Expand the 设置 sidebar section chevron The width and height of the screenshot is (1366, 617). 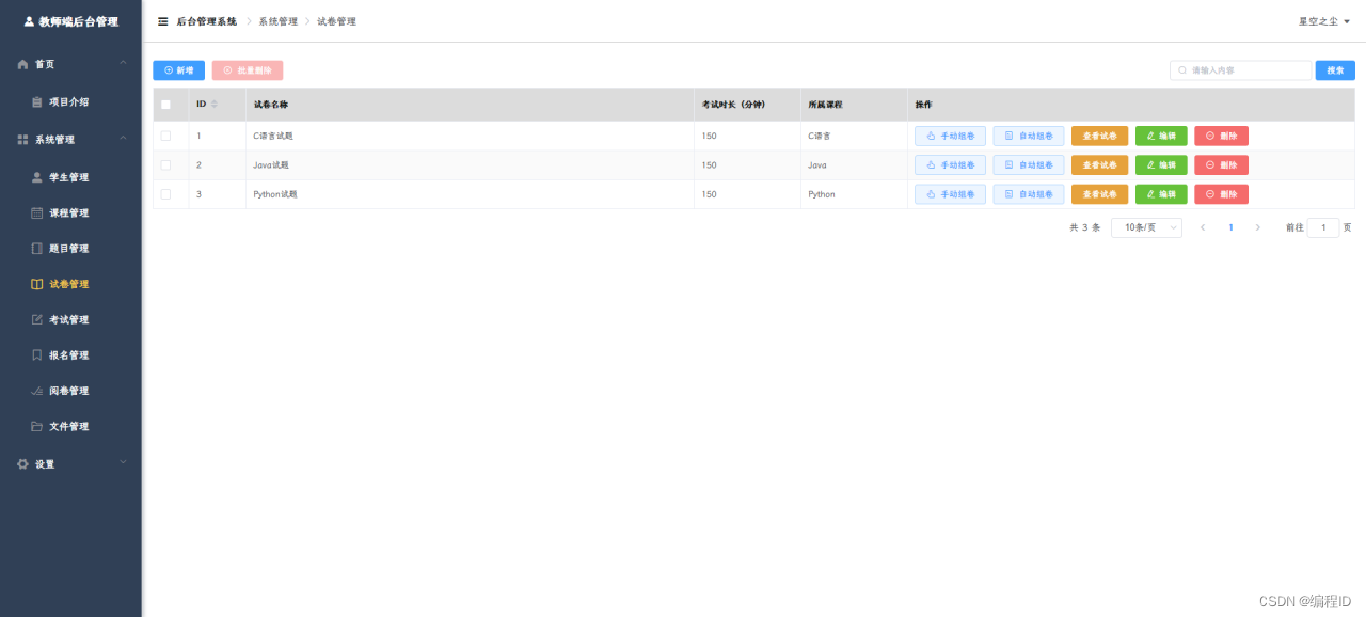123,462
